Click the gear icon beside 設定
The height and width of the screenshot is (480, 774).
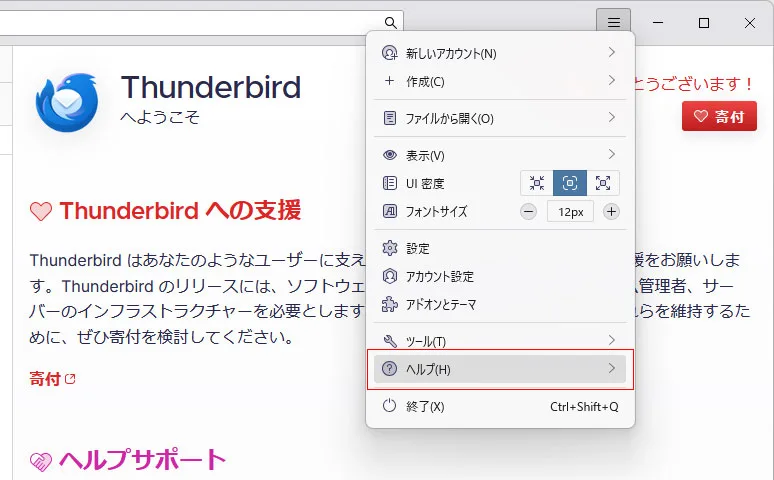389,248
